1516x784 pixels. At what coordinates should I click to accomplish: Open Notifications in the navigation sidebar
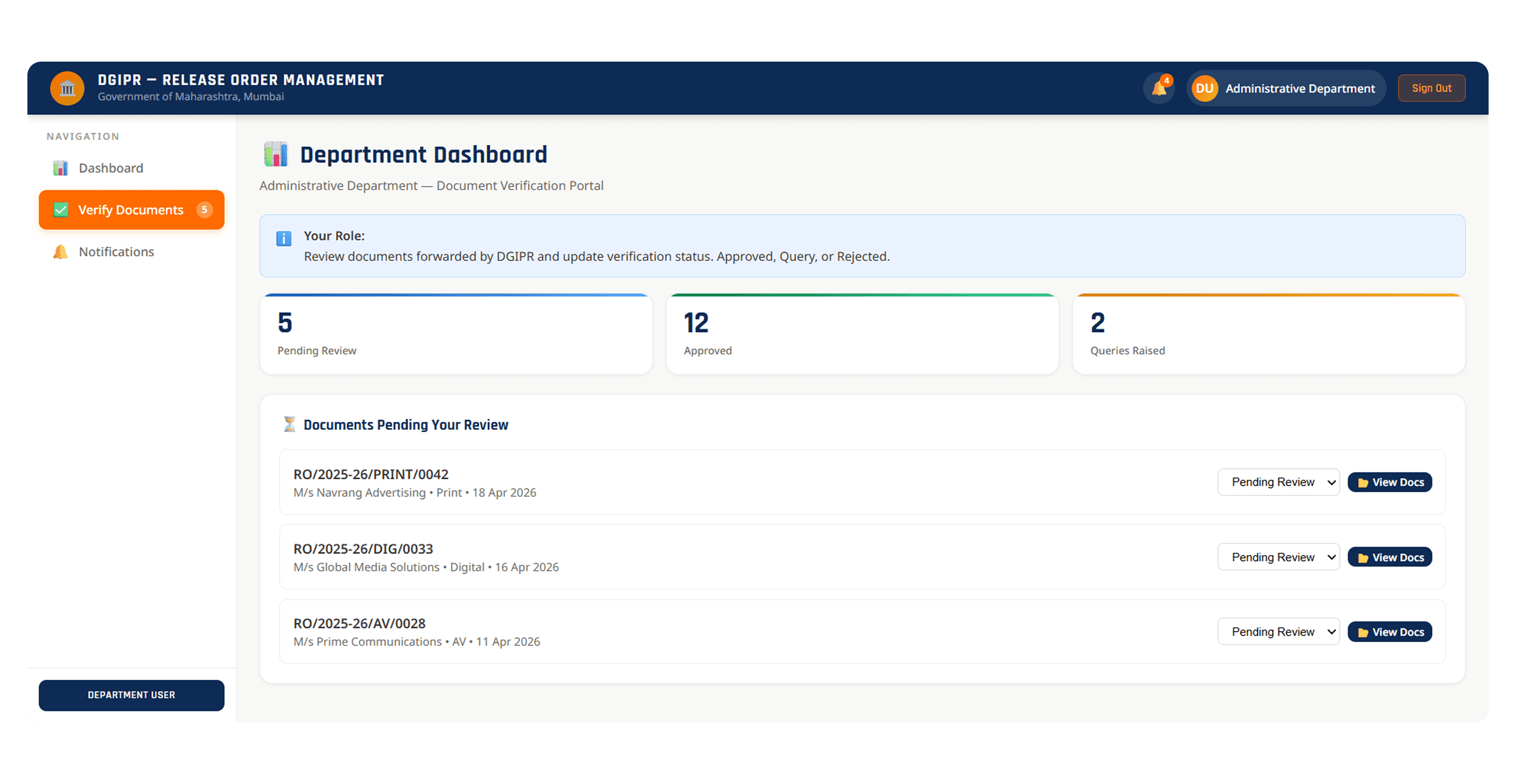131,252
